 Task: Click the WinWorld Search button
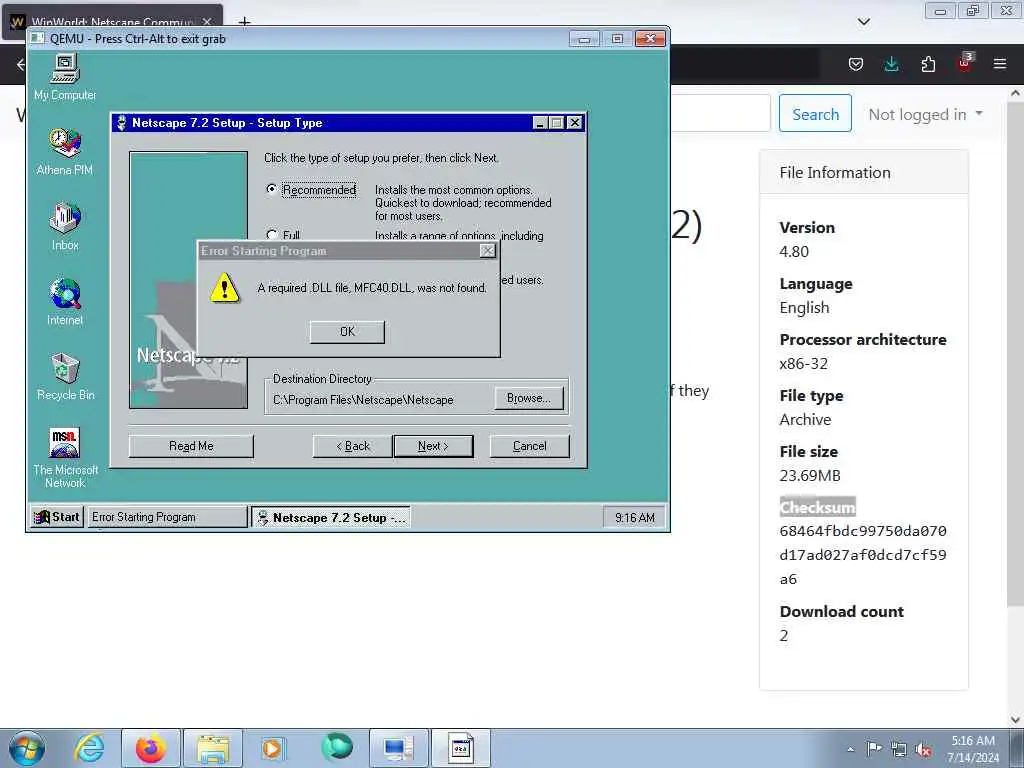815,114
